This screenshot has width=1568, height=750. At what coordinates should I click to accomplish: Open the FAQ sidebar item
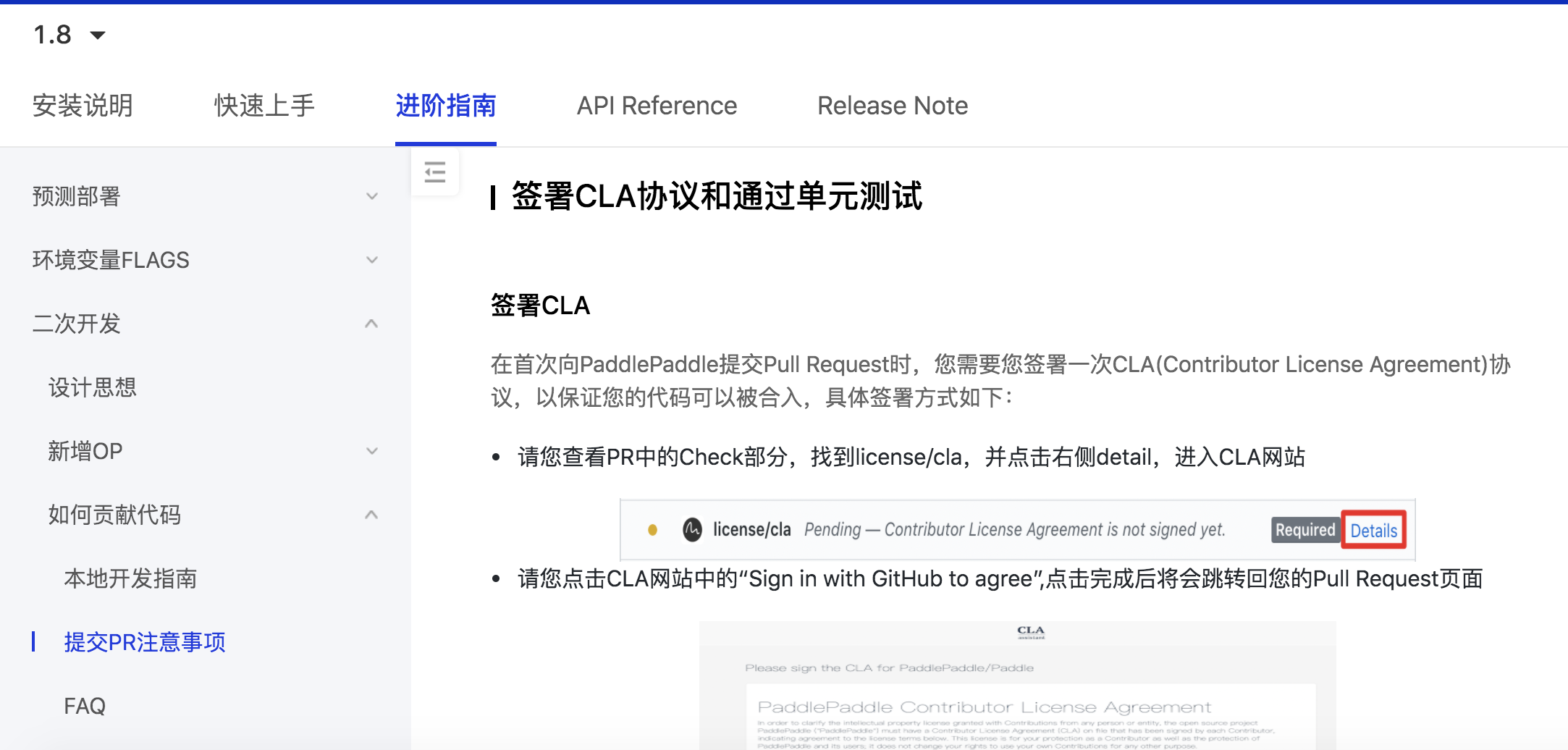(85, 706)
